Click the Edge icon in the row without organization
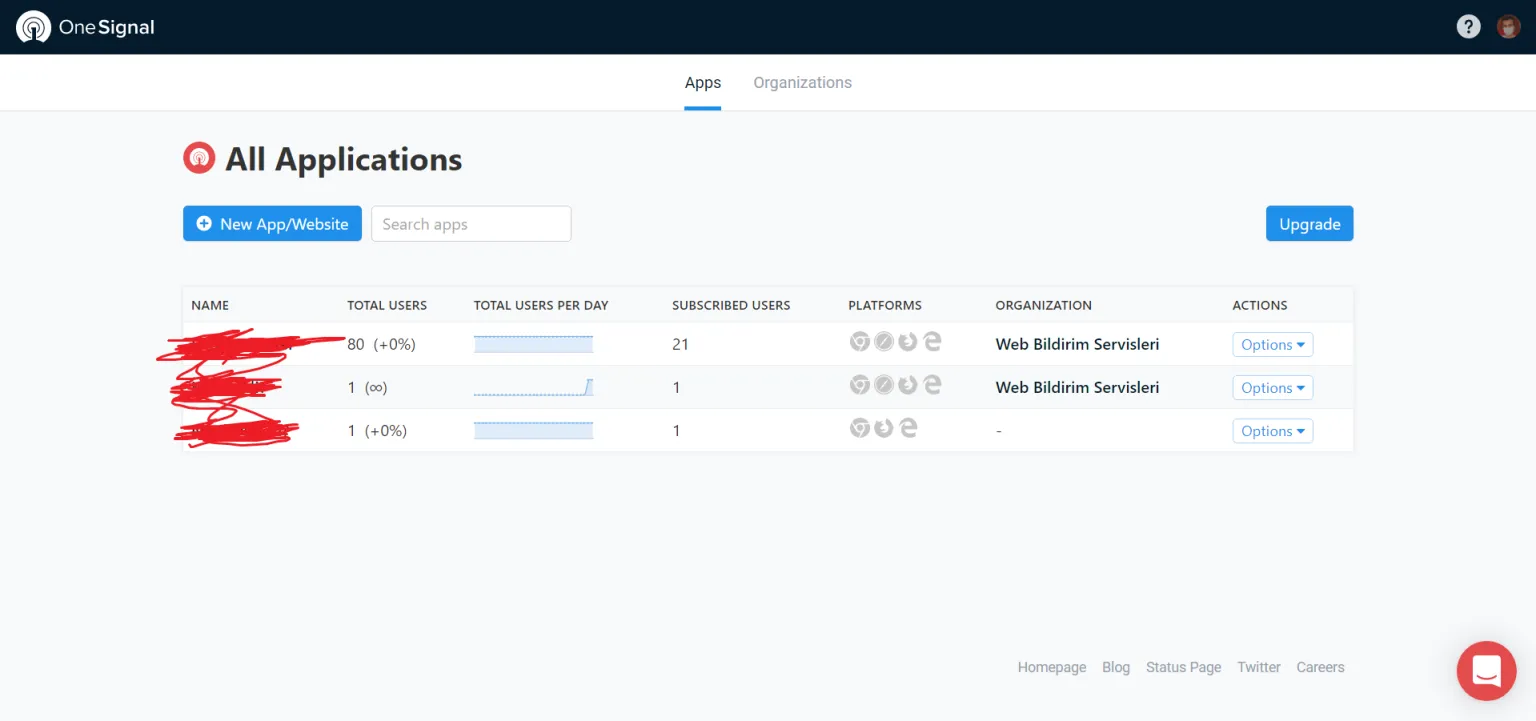Screen dimensions: 1536x721 [908, 428]
